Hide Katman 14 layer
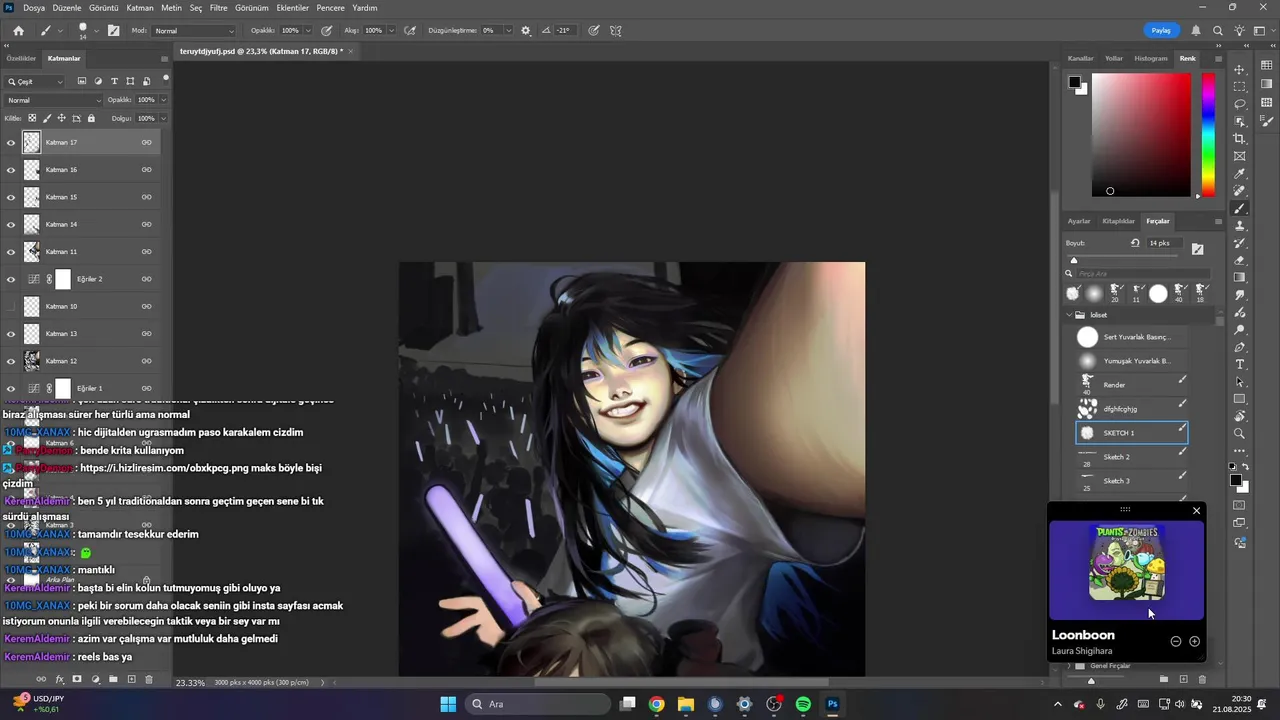Screen dimensions: 1280x720 pyautogui.click(x=11, y=225)
